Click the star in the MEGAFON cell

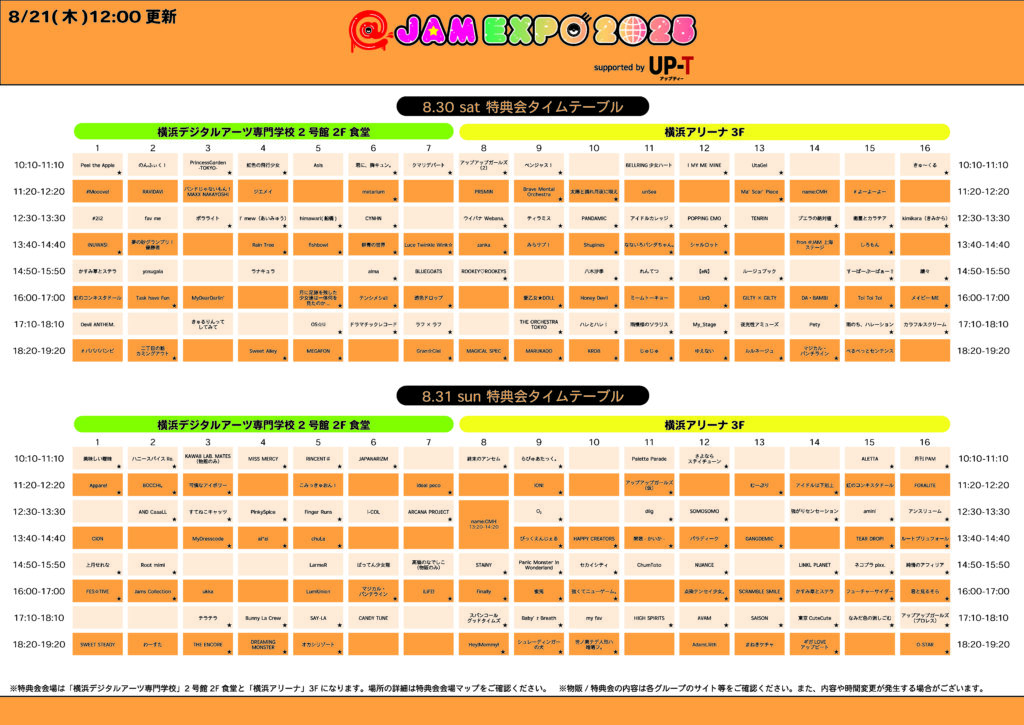(x=342, y=358)
